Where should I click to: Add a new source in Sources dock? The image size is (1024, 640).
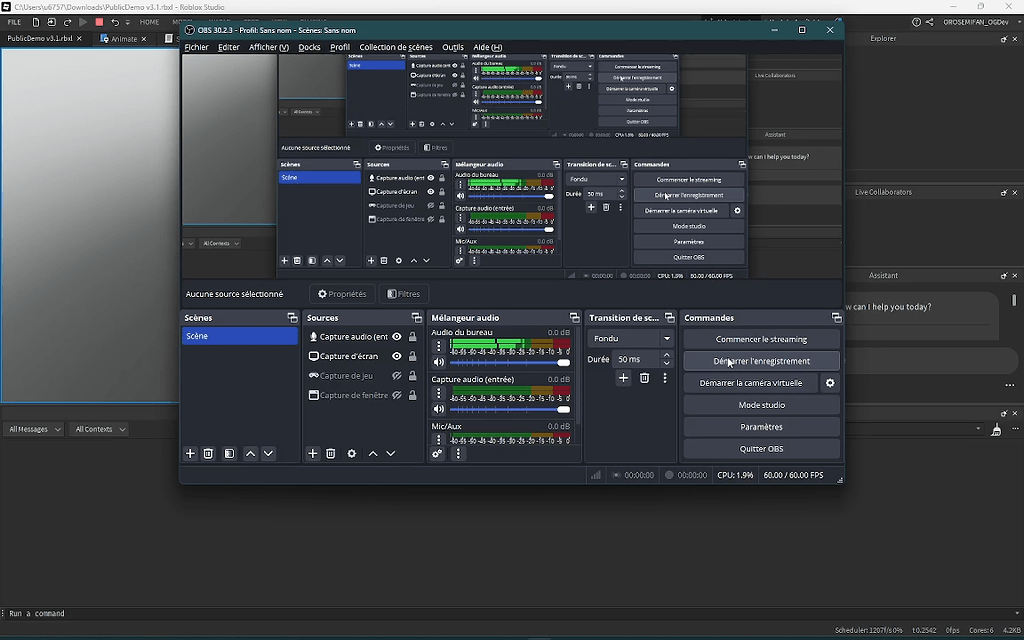click(313, 453)
